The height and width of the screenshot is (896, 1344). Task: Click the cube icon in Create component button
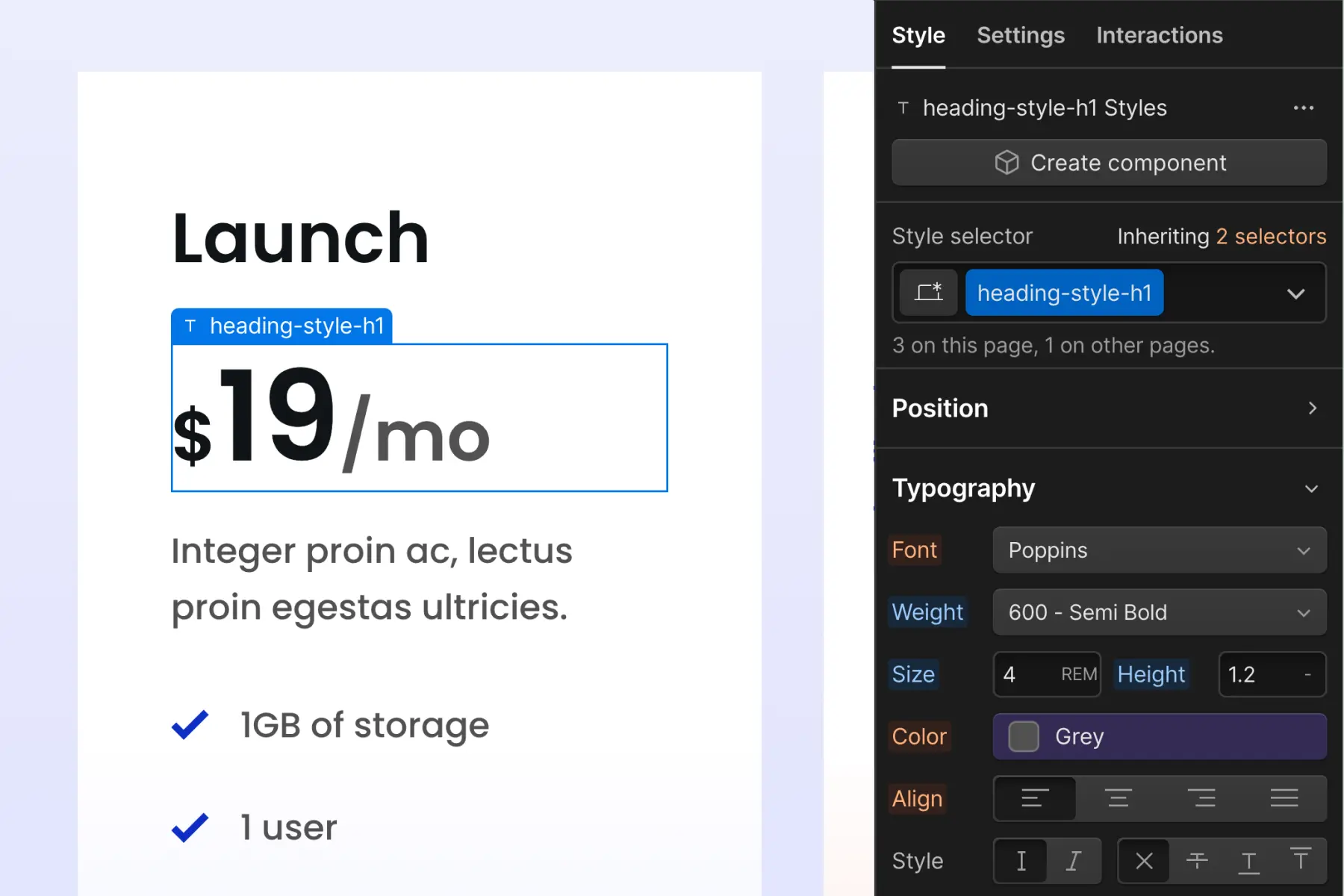1007,162
